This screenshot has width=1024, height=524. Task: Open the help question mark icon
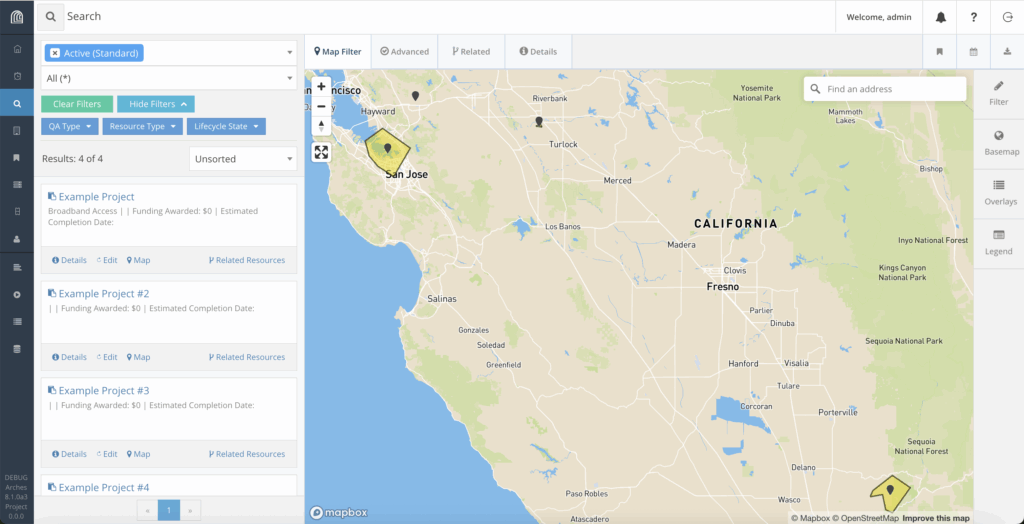[973, 17]
